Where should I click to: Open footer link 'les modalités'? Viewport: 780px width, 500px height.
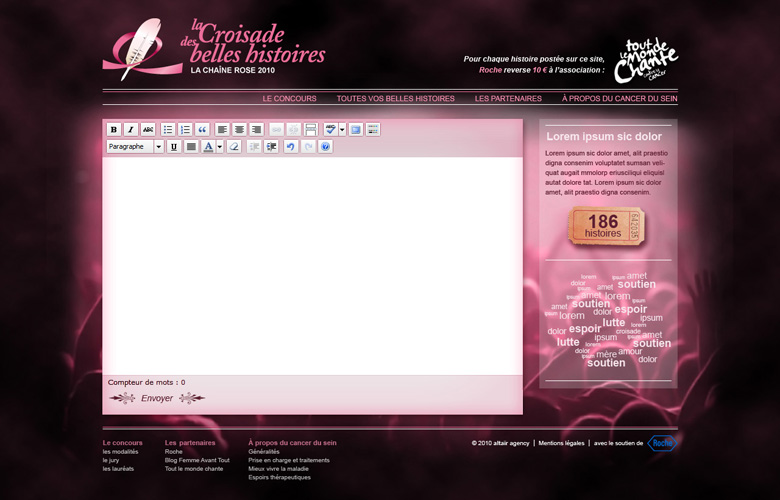click(120, 452)
